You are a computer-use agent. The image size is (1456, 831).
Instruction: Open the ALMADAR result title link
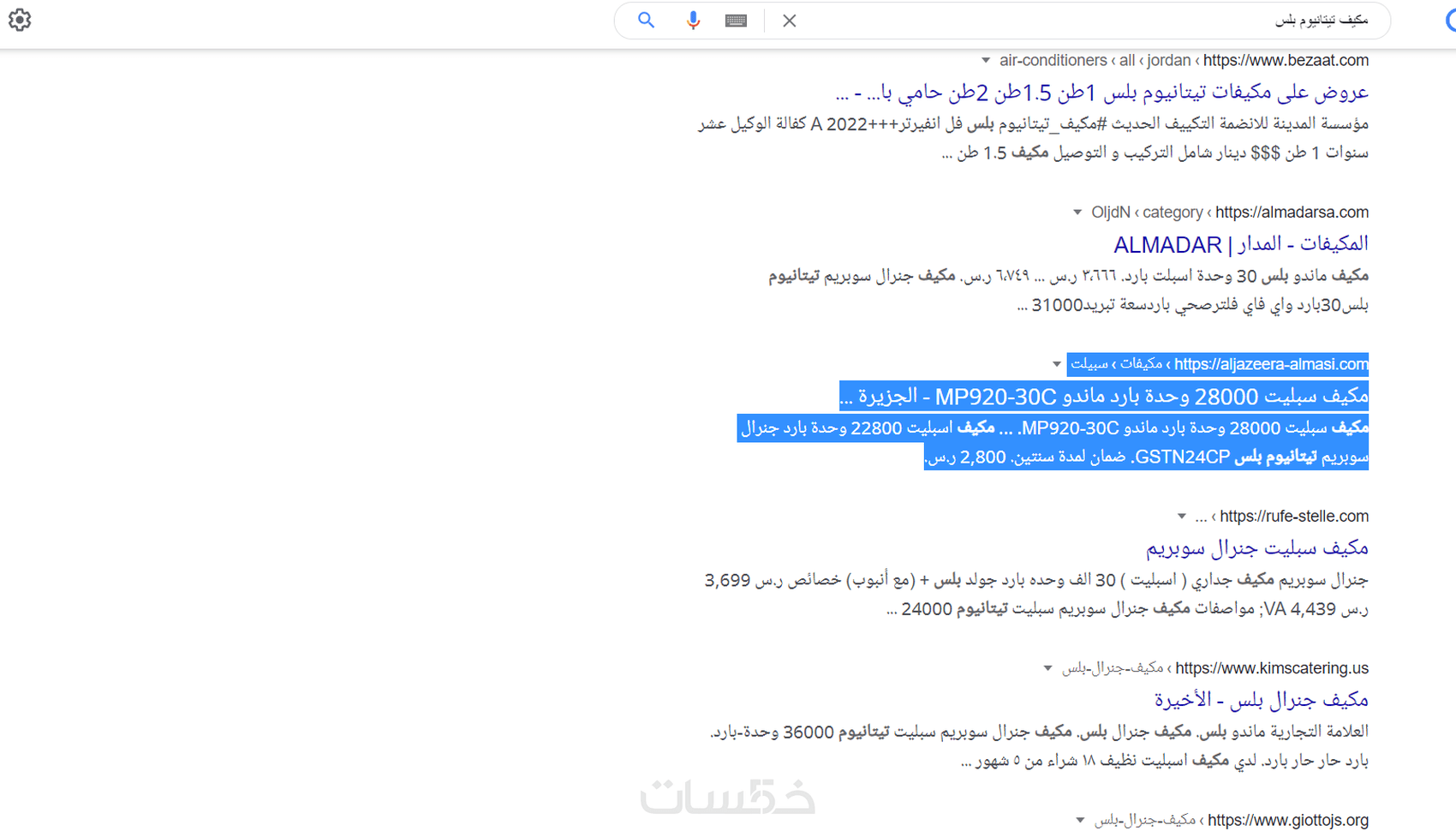[x=1241, y=244]
